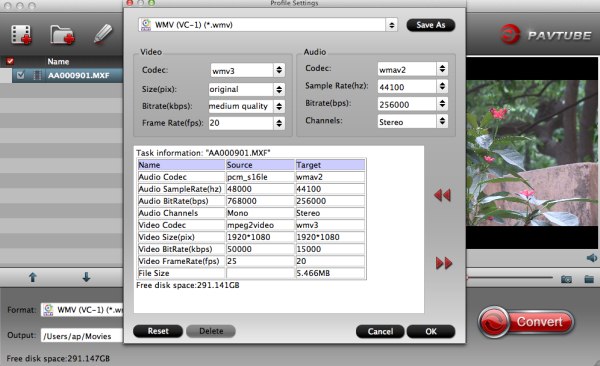The height and width of the screenshot is (366, 600).
Task: Open the Sample Rate(hz) dropdown
Action: click(412, 87)
